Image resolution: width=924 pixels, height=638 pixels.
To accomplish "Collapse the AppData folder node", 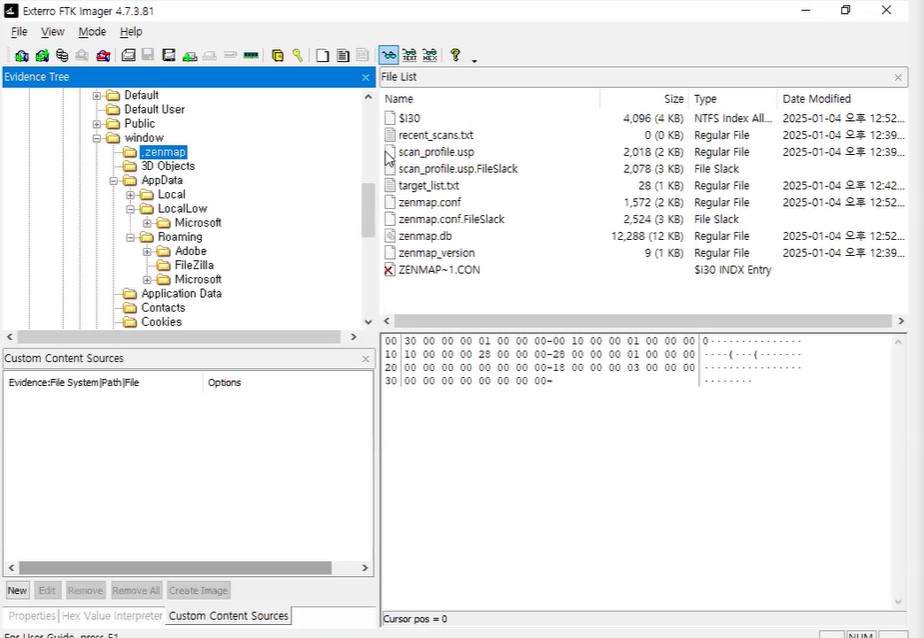I will pos(114,180).
